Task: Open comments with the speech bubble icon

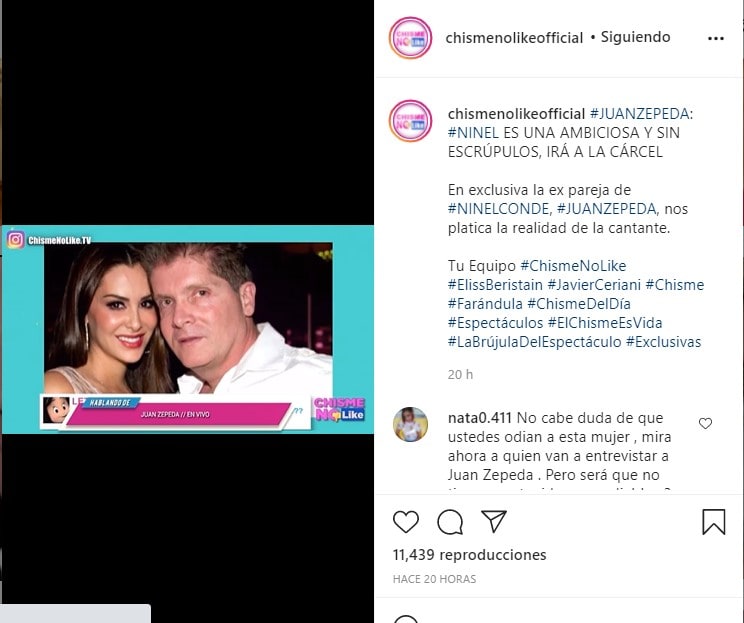Action: [x=450, y=522]
